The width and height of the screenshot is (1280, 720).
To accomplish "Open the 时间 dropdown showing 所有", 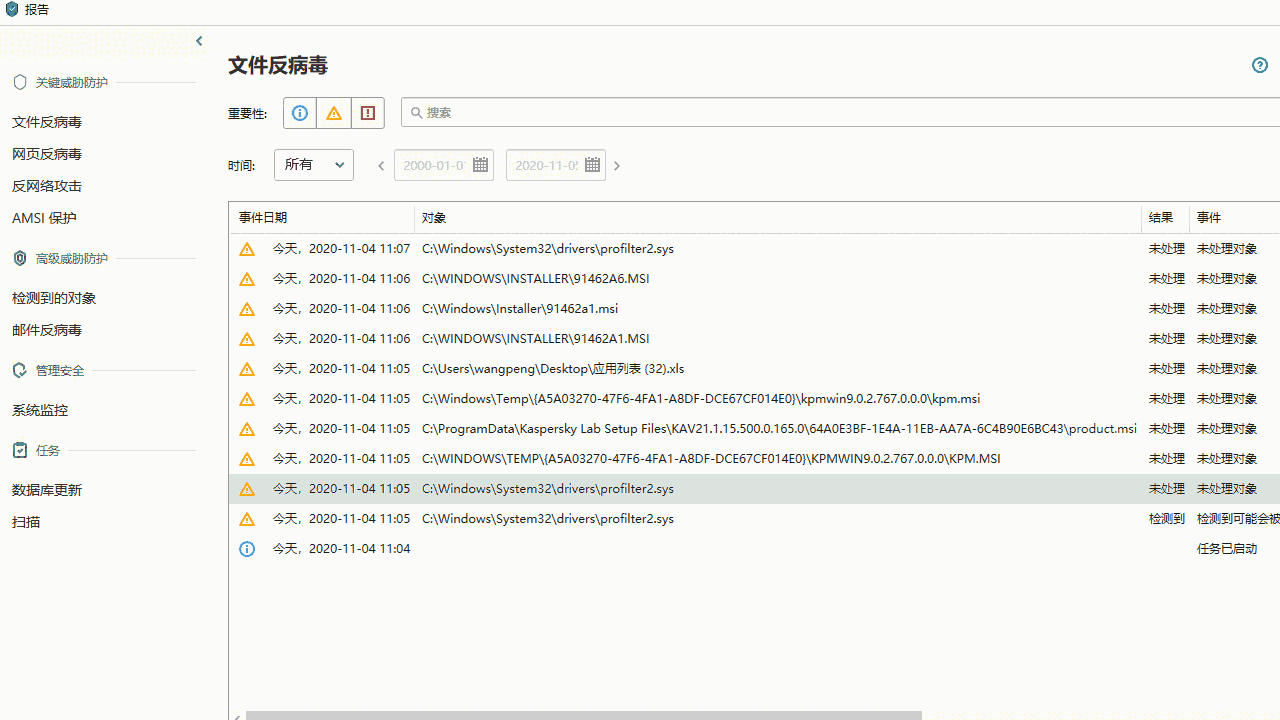I will pos(314,165).
